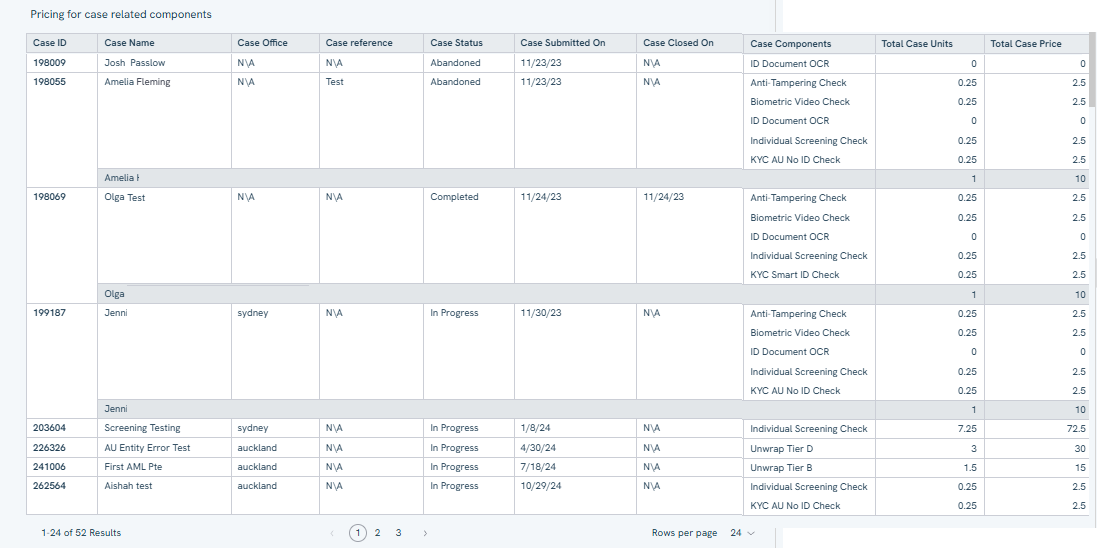The height and width of the screenshot is (548, 1107).
Task: Click the Amelia Fleming case name
Action: tap(137, 82)
